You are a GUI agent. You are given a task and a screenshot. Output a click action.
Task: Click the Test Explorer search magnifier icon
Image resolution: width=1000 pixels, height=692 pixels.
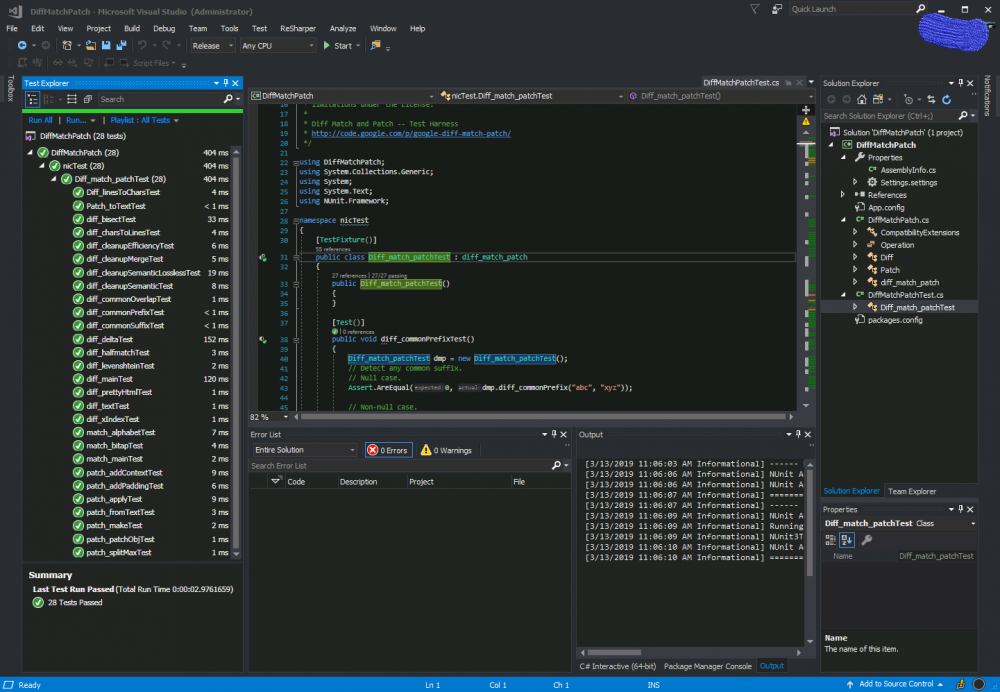228,99
